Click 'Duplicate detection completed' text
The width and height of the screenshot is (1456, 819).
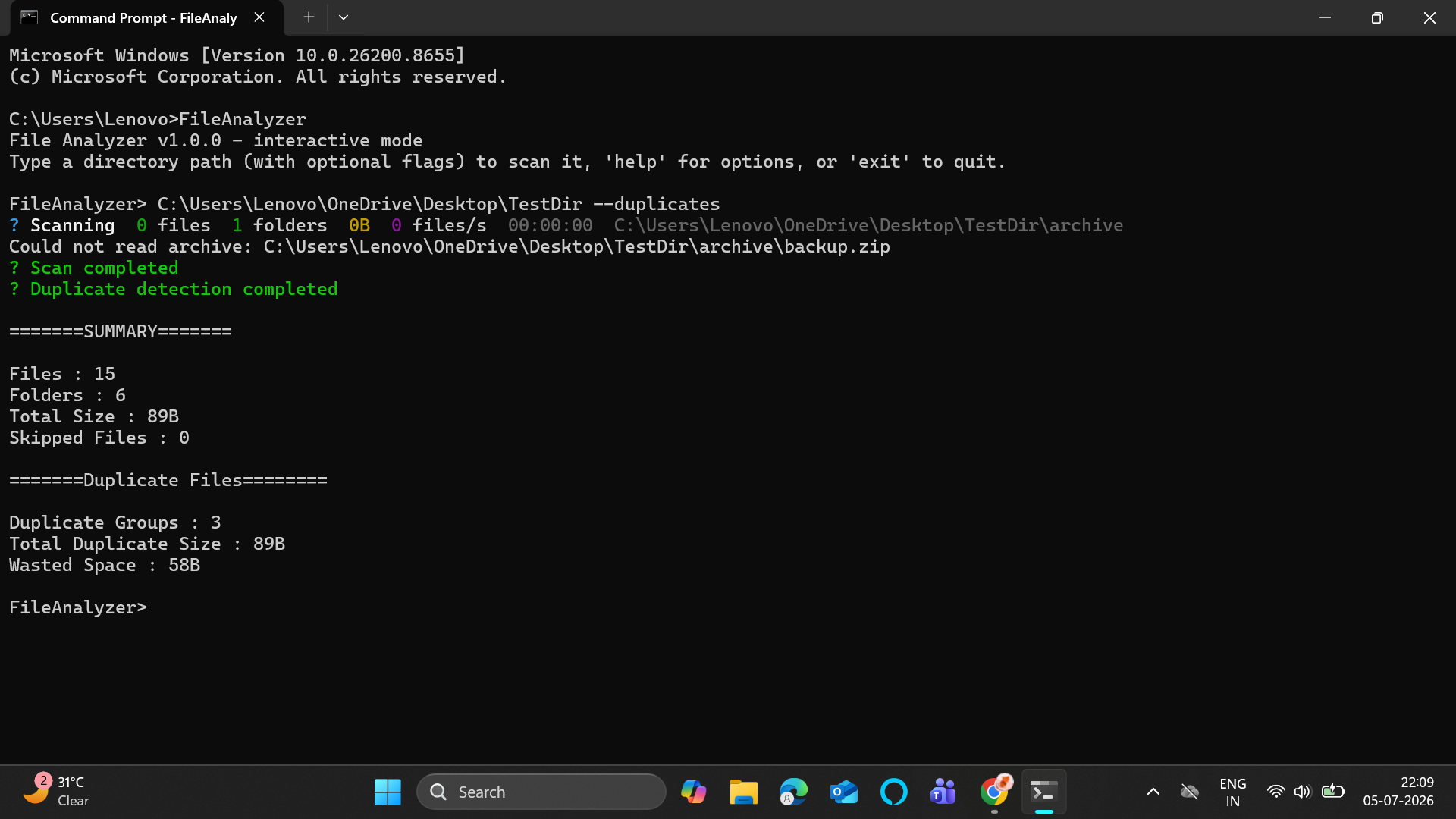pos(184,289)
